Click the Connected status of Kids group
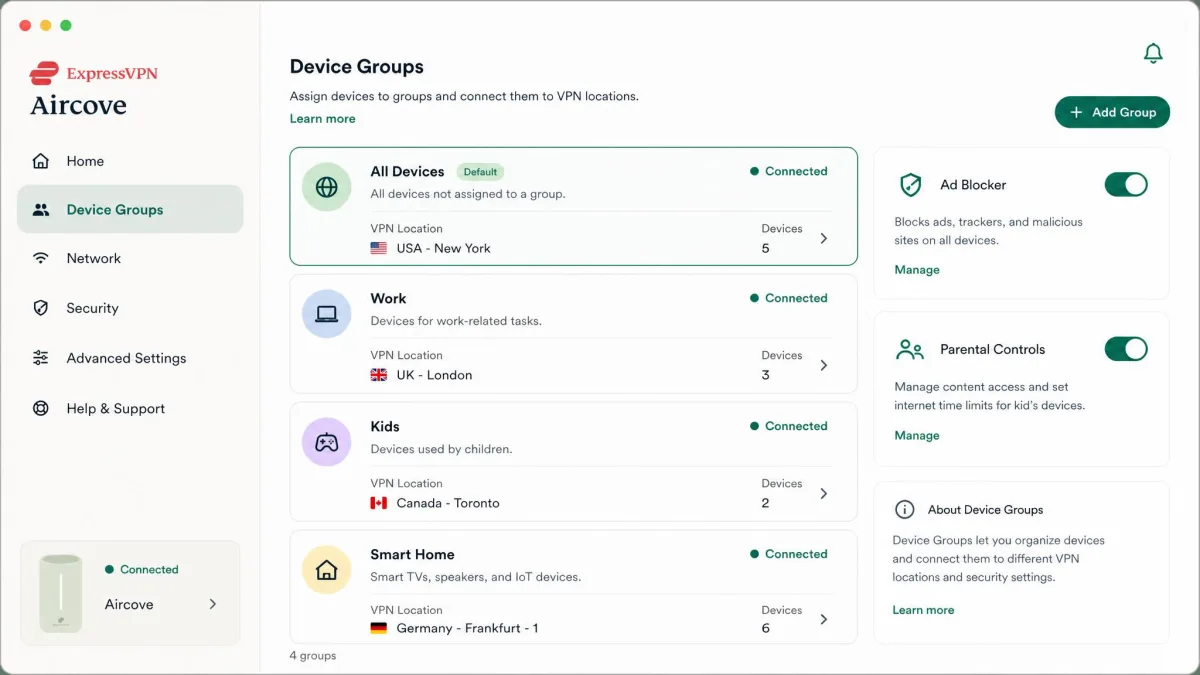The image size is (1200, 675). pos(789,426)
